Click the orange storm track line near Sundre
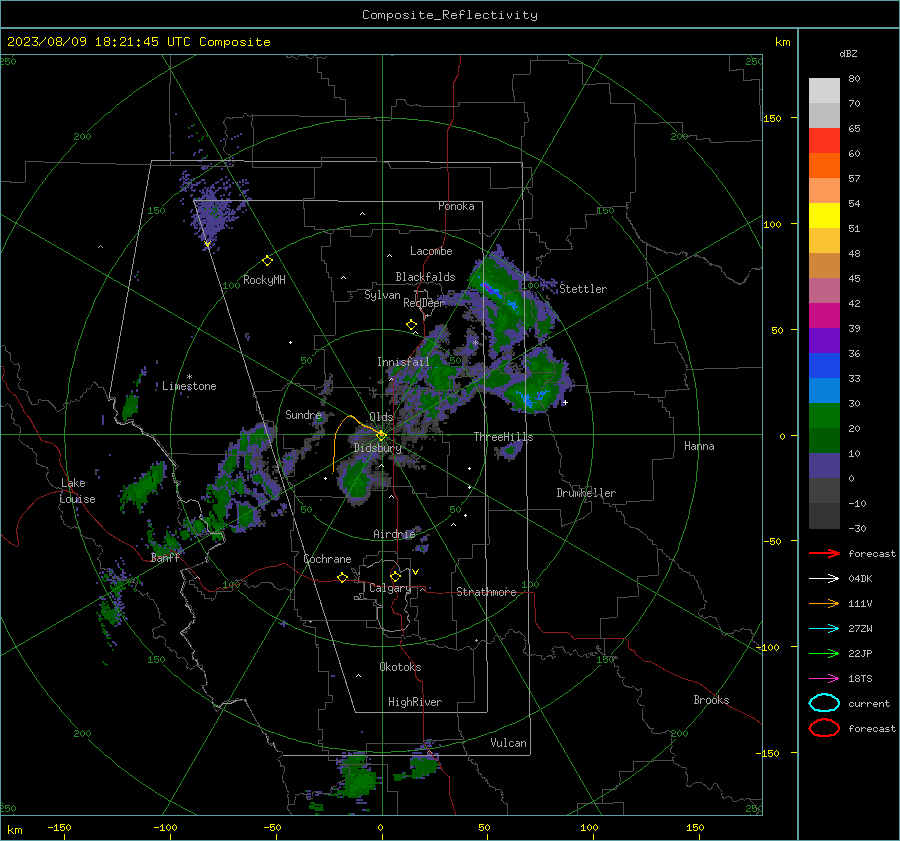Screen dimensions: 900x841 (x=342, y=435)
